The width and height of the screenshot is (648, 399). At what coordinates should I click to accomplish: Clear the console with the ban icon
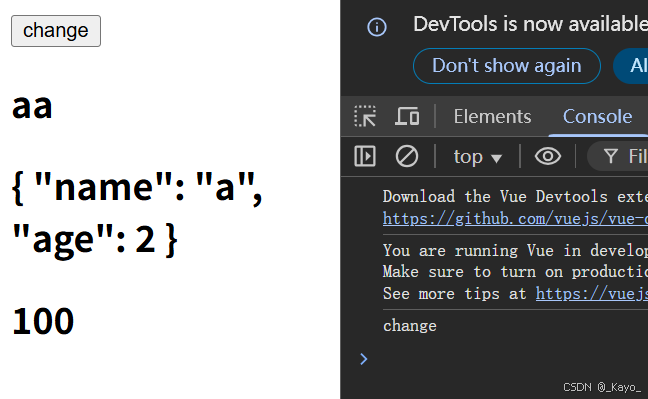pos(407,156)
